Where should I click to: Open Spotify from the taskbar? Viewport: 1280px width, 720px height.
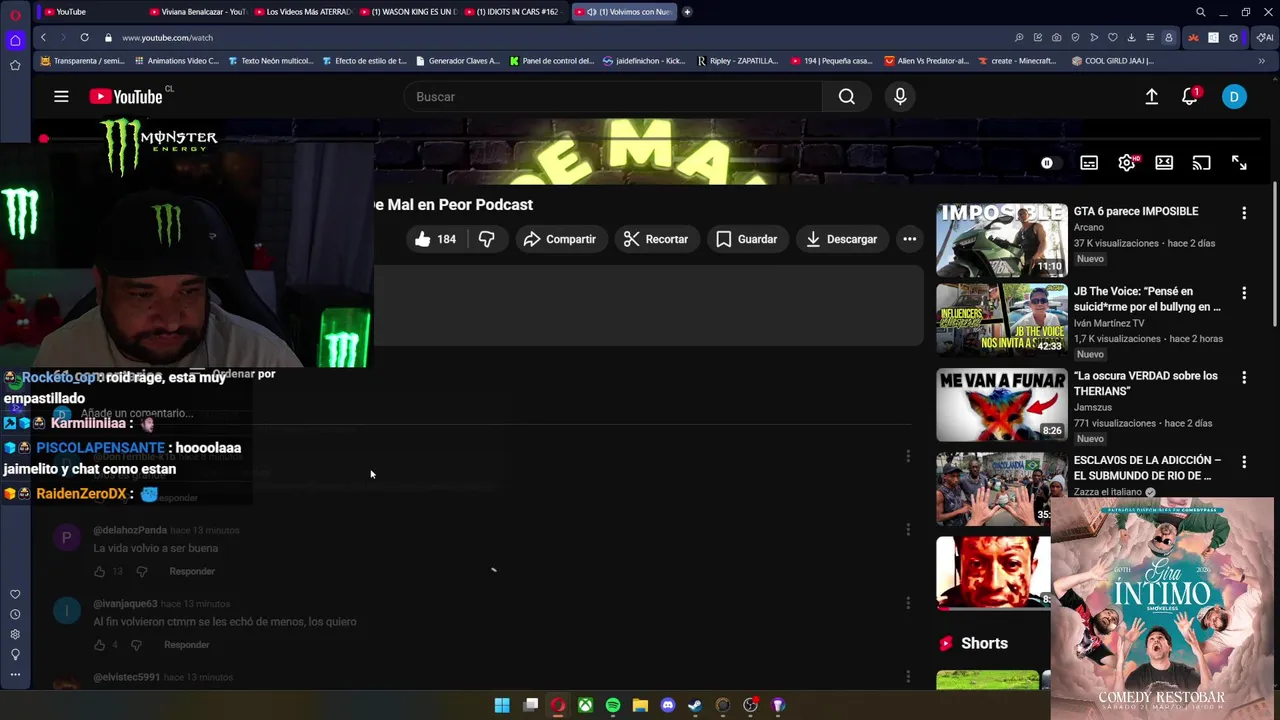click(x=613, y=705)
